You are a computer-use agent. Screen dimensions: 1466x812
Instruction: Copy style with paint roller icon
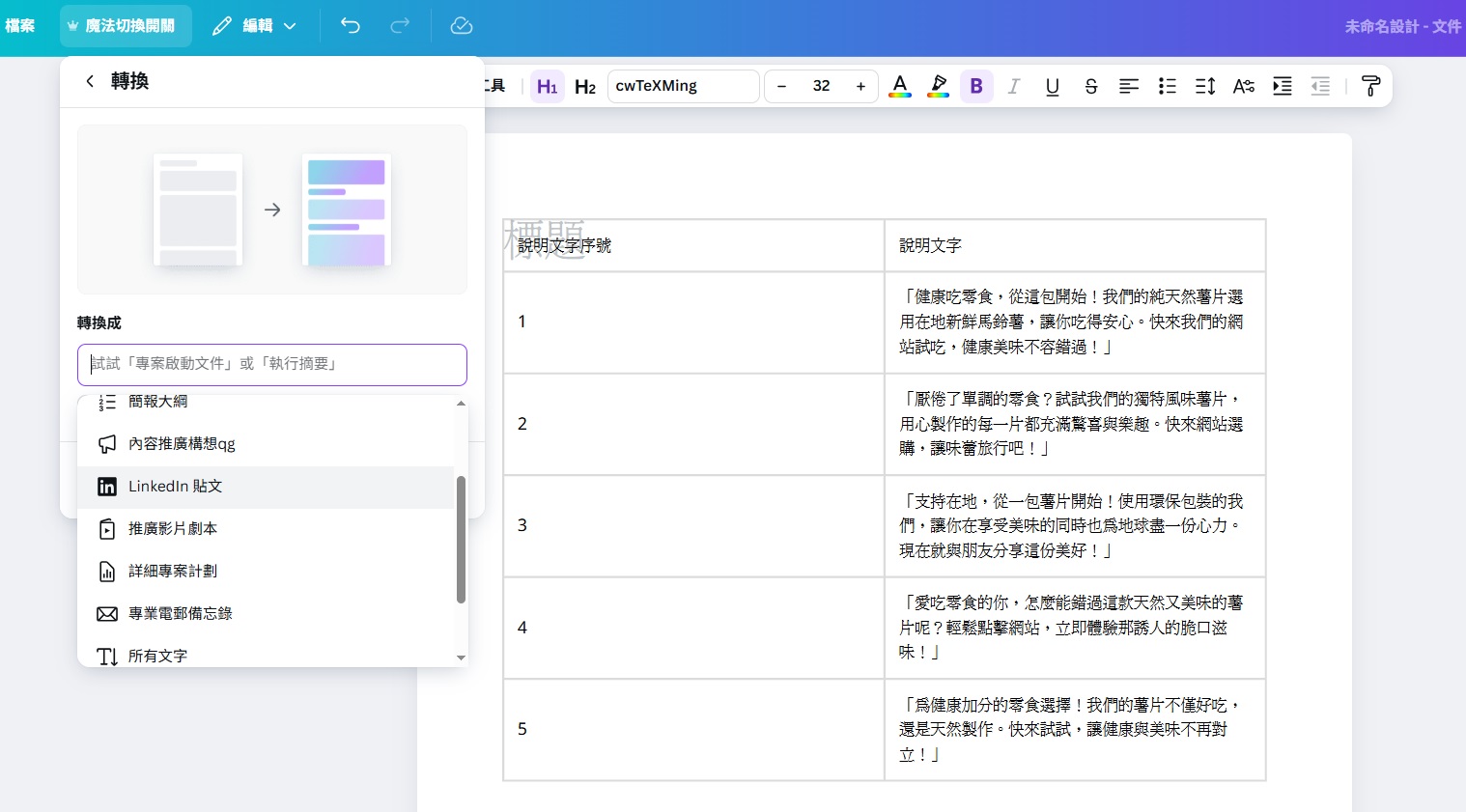[1370, 86]
